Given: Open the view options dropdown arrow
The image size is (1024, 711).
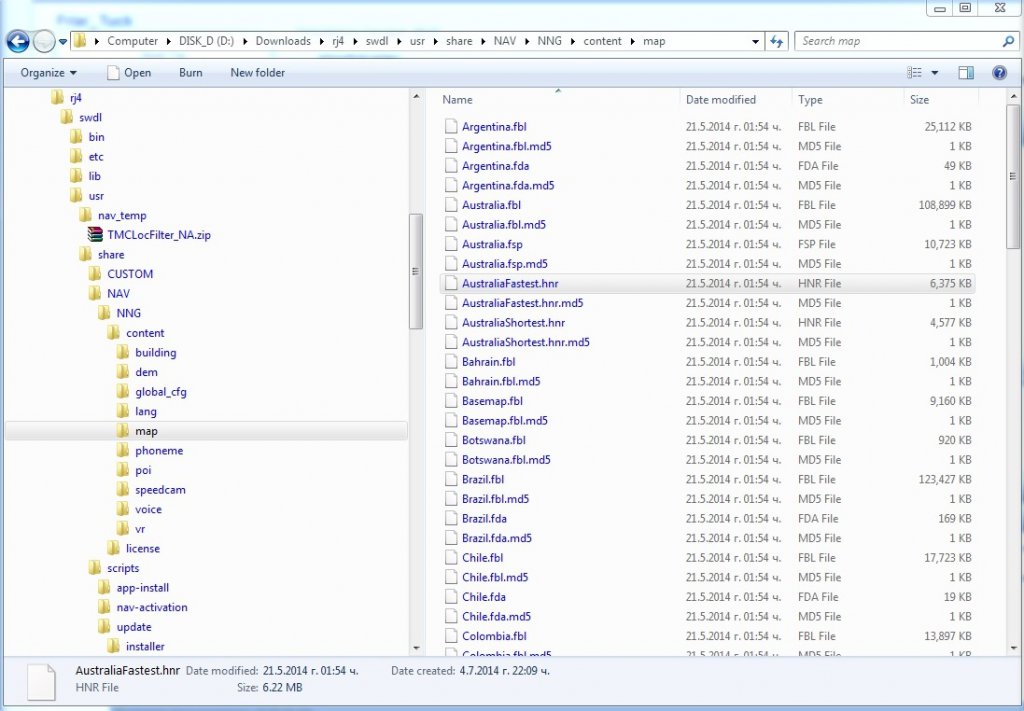Looking at the screenshot, I should 935,73.
